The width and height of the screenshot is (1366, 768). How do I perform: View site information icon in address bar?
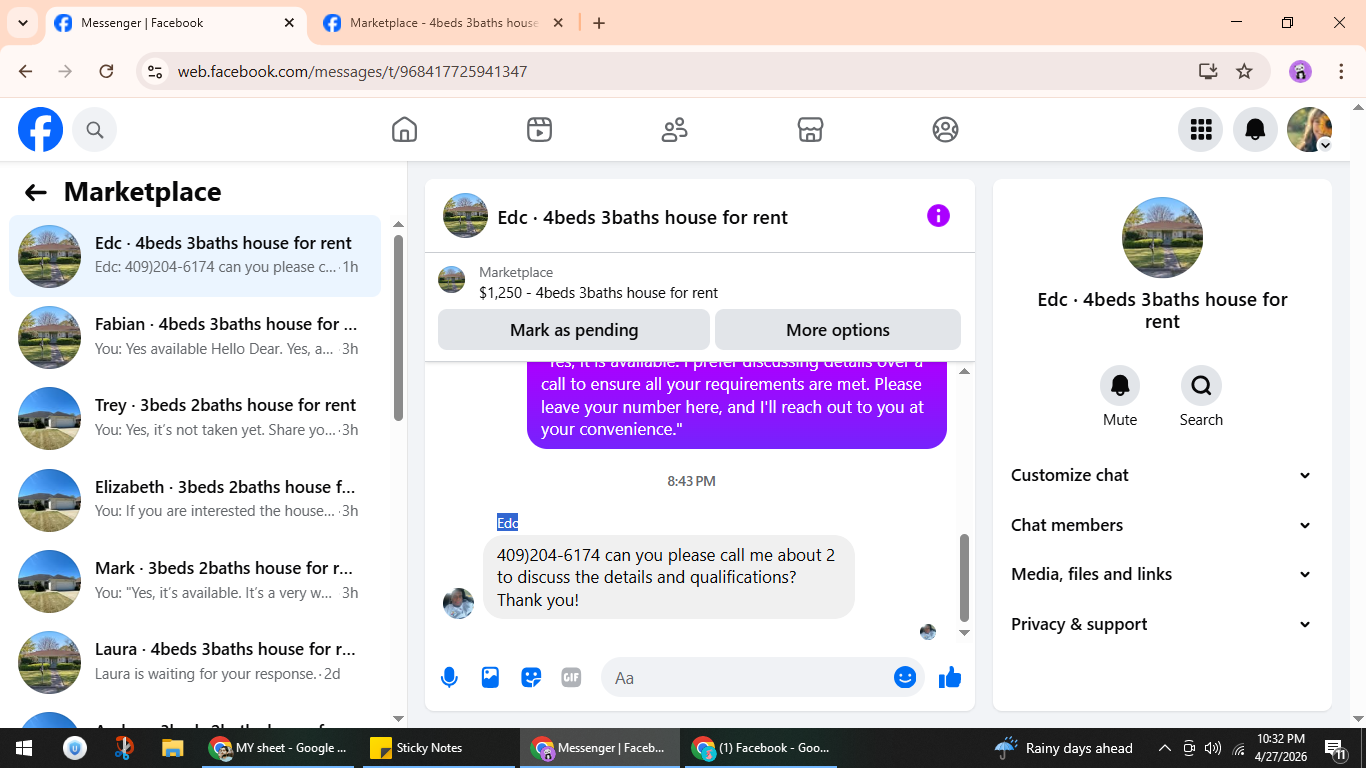(x=155, y=71)
